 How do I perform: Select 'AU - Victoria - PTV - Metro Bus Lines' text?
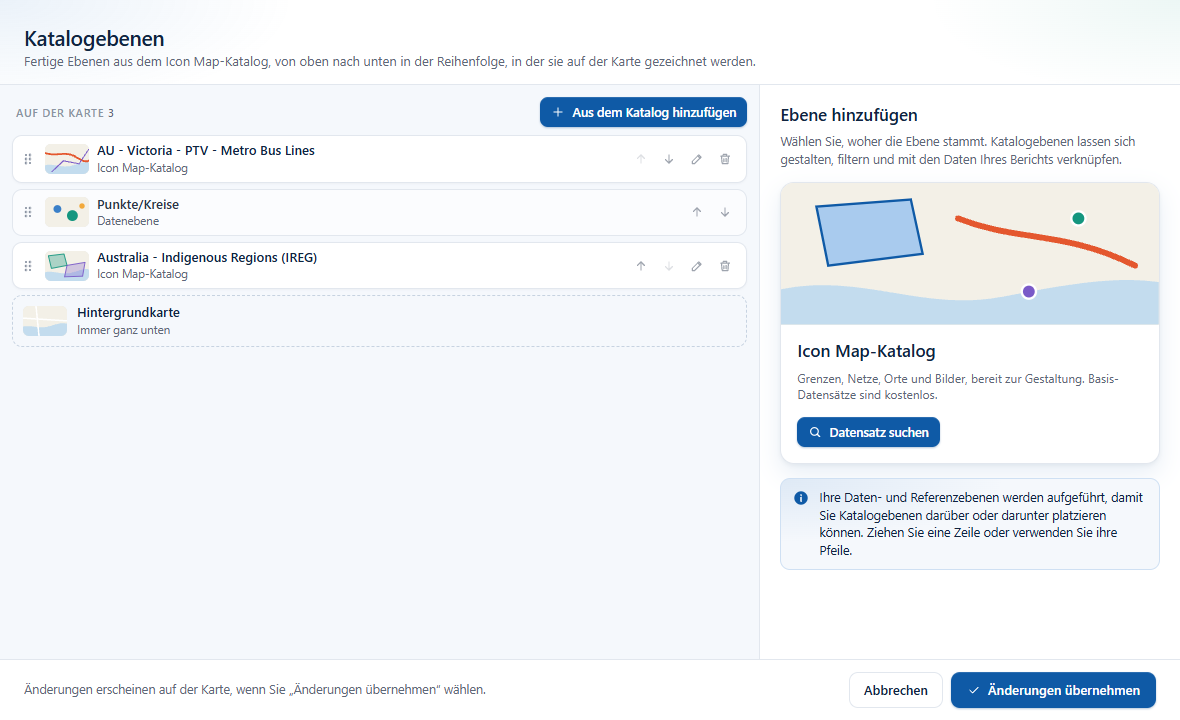coord(205,150)
